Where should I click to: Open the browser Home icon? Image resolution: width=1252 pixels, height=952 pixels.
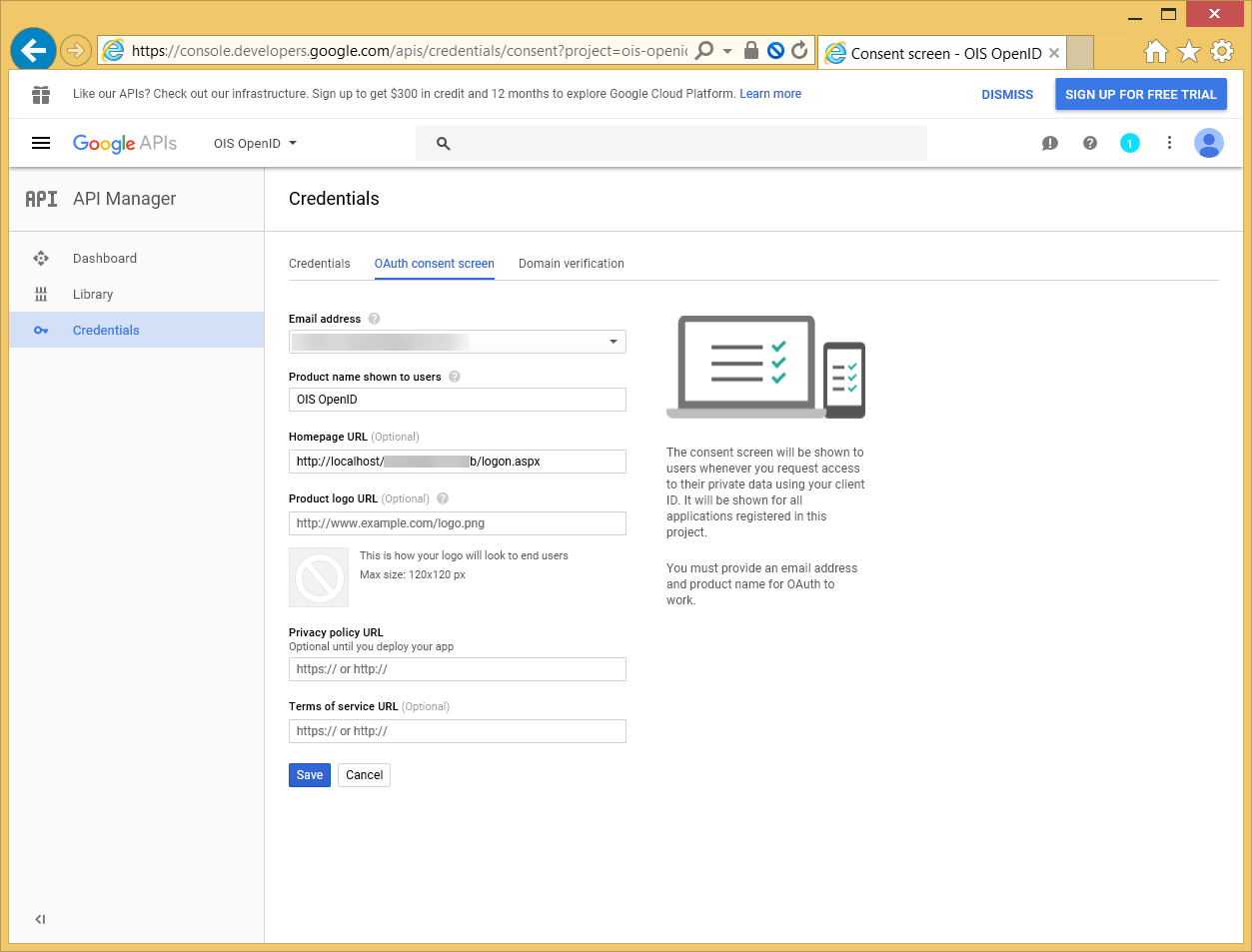[x=1156, y=51]
